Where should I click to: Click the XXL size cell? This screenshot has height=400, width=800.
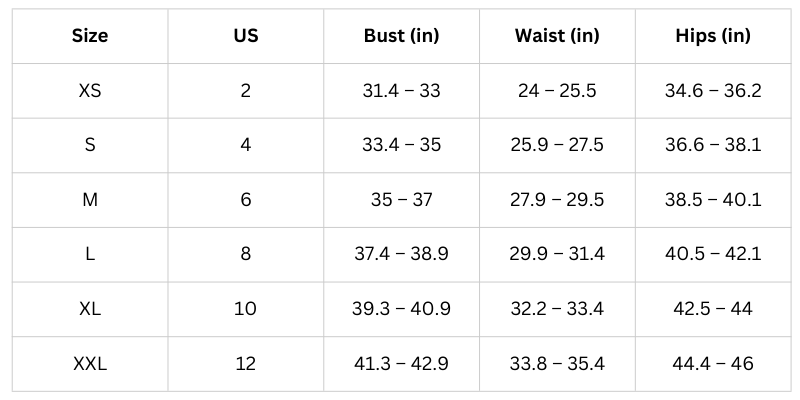coord(90,363)
